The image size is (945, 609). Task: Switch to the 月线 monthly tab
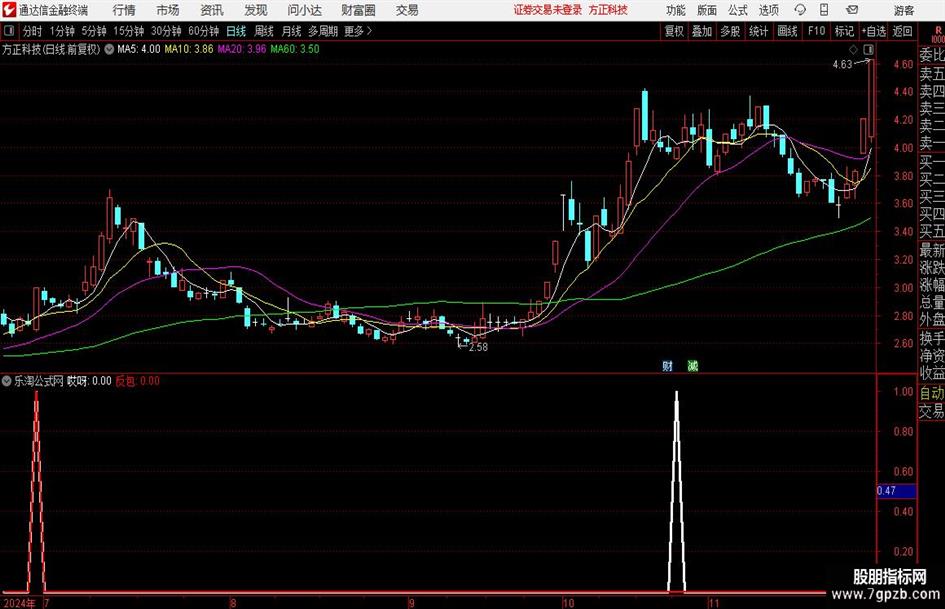point(291,31)
